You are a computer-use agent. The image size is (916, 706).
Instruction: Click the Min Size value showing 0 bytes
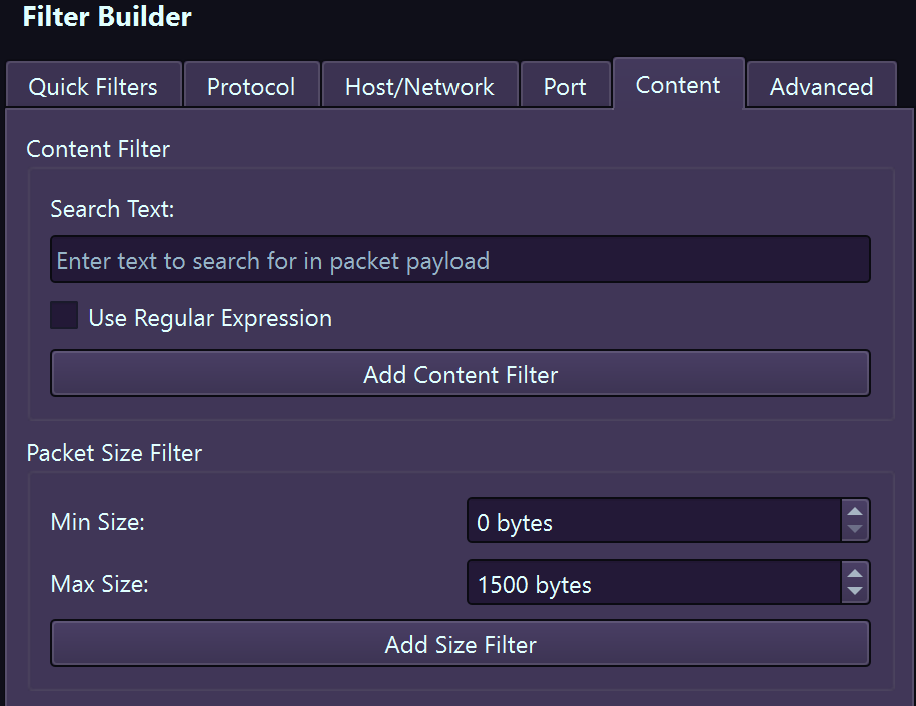point(650,521)
